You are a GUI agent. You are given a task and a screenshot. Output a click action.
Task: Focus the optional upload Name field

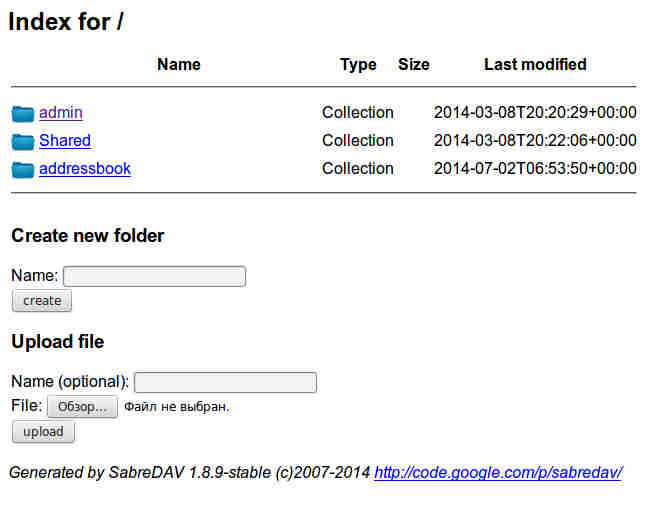pos(225,383)
